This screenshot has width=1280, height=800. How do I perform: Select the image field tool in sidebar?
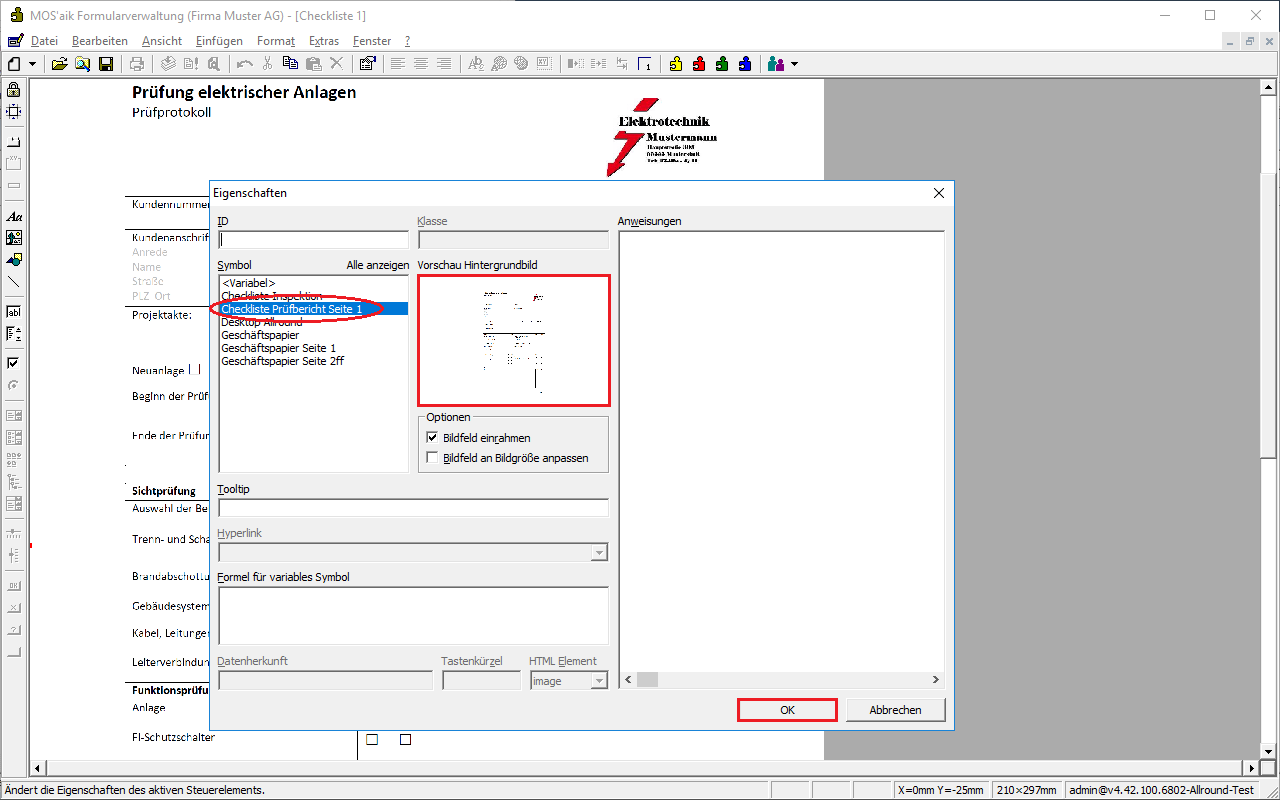(14, 238)
